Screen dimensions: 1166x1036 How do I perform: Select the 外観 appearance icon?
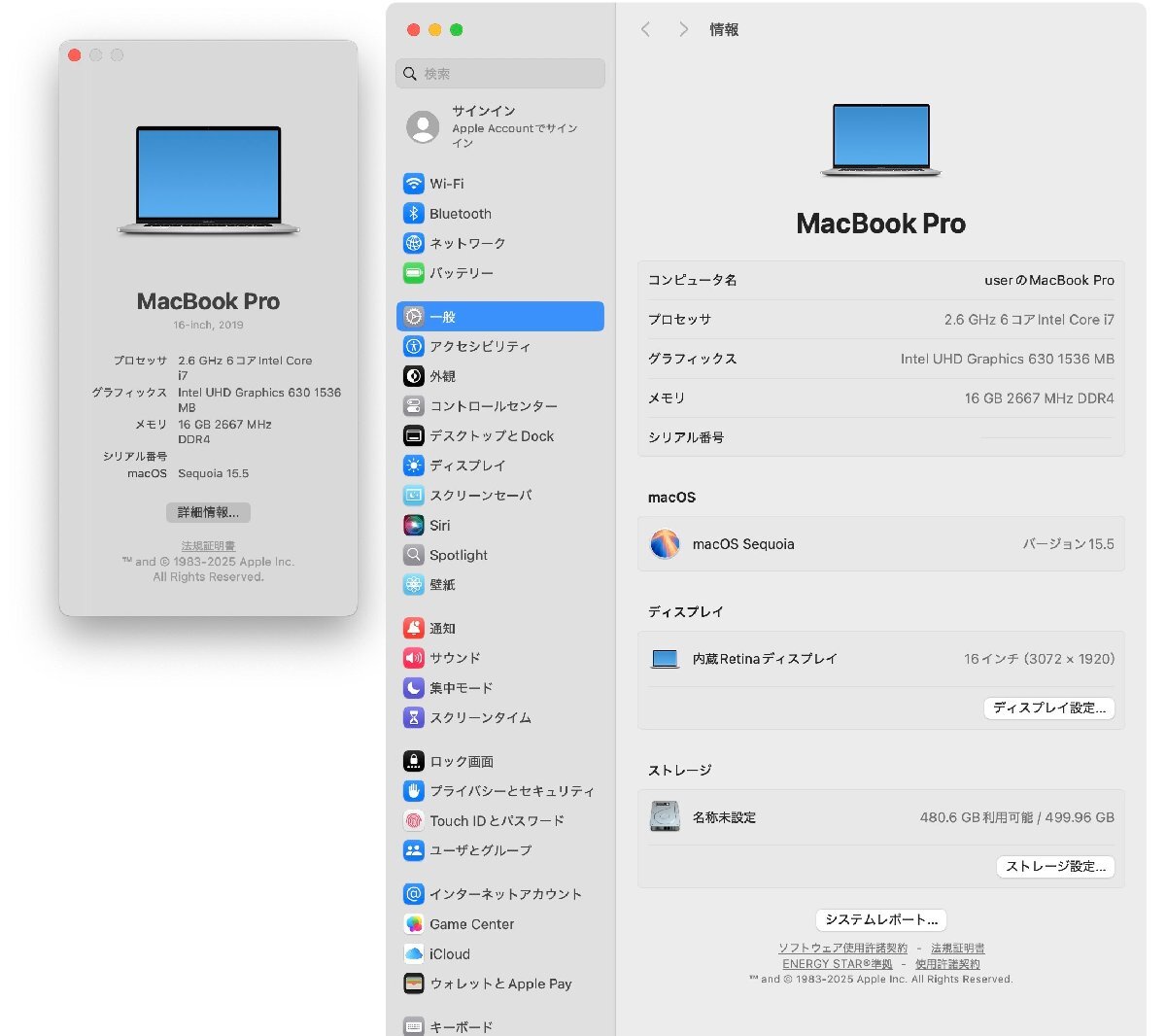coord(414,376)
